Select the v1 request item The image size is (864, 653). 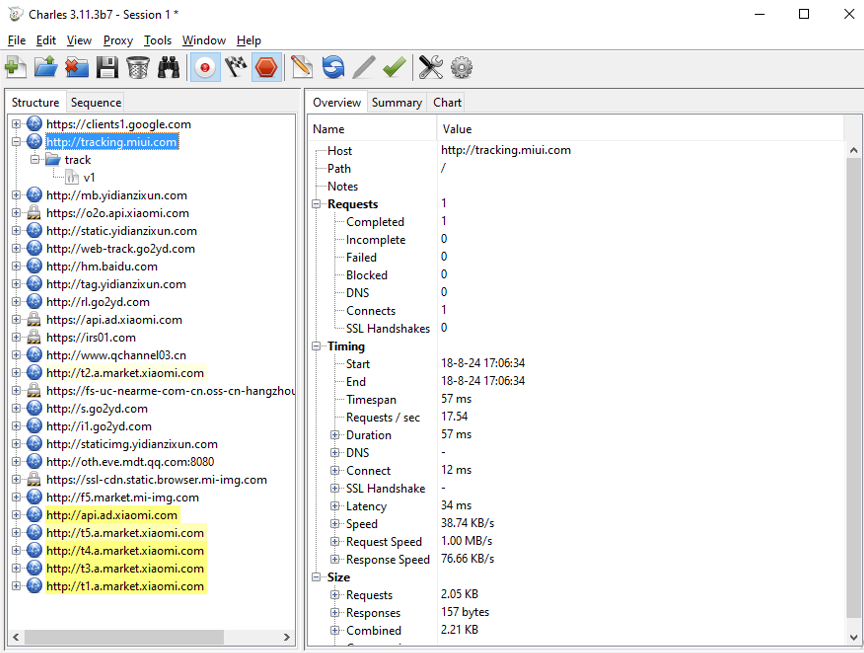(x=89, y=177)
